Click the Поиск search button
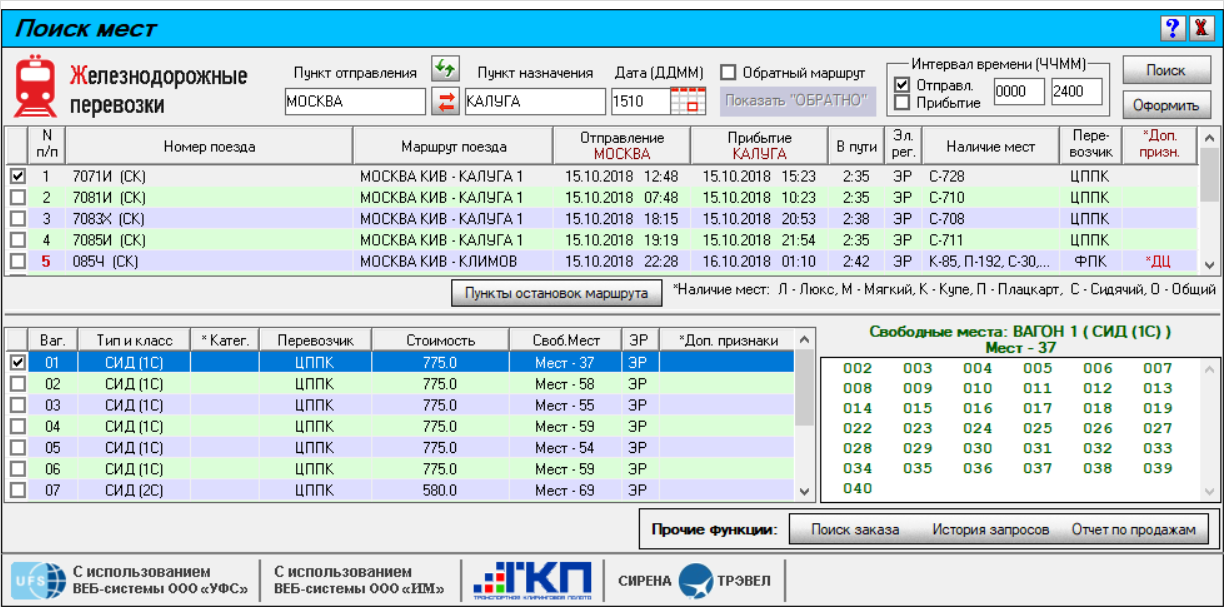 coord(1166,71)
